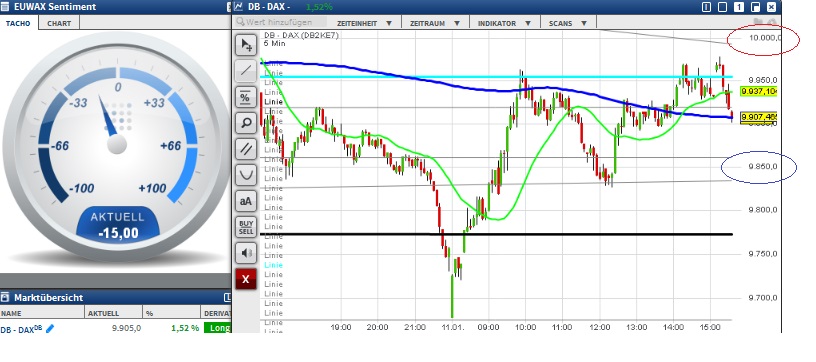The image size is (816, 362).
Task: Select the aA text annotation tool
Action: 246,201
